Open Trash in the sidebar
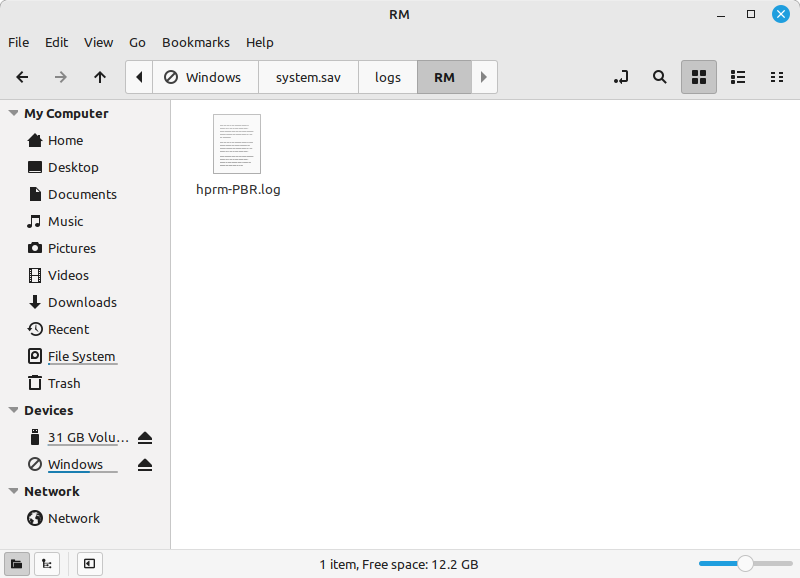The height and width of the screenshot is (578, 800). [x=64, y=384]
